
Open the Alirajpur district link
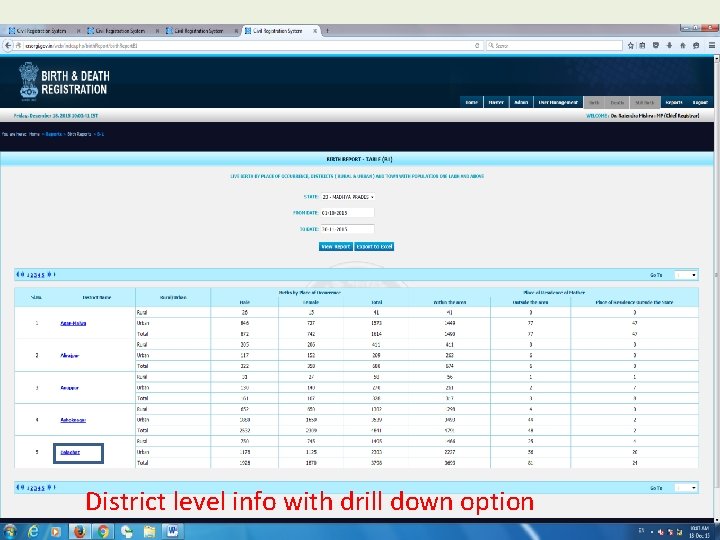pos(69,355)
